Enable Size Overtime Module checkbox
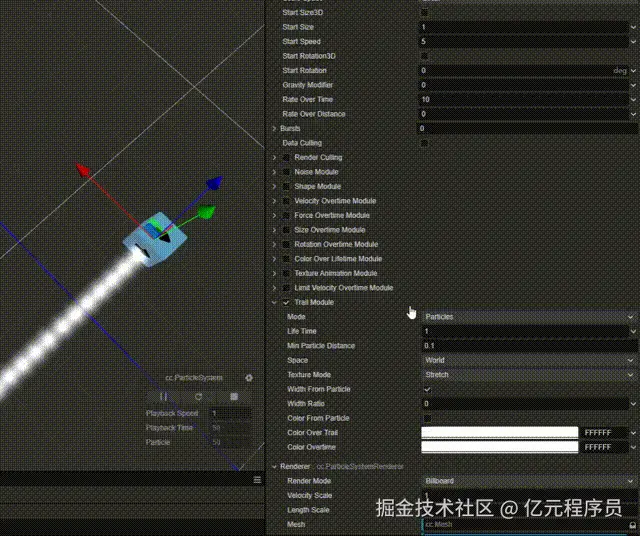This screenshot has width=640, height=536. pyautogui.click(x=286, y=230)
